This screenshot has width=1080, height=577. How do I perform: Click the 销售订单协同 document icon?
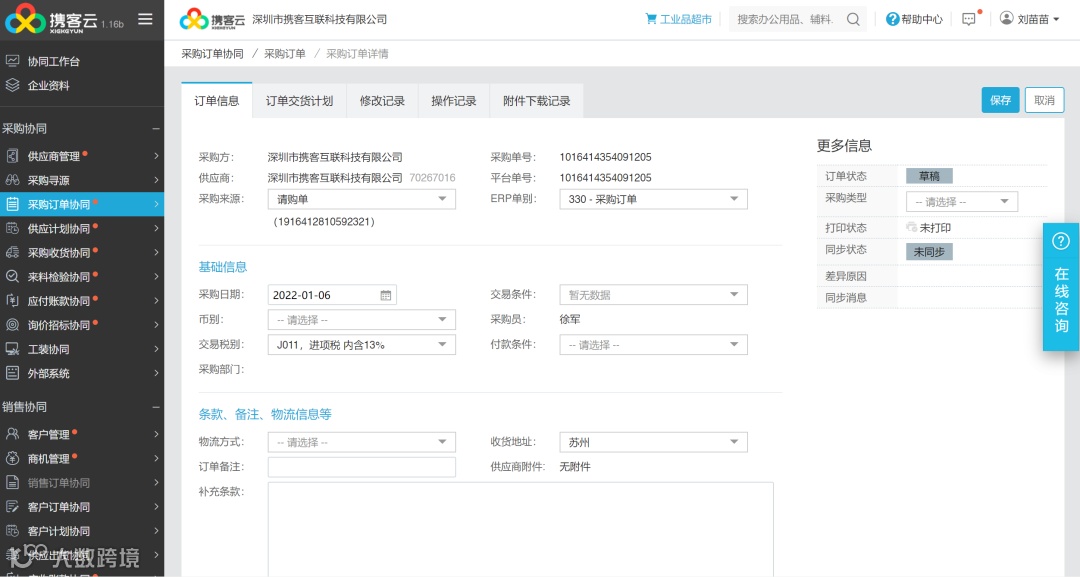point(12,482)
